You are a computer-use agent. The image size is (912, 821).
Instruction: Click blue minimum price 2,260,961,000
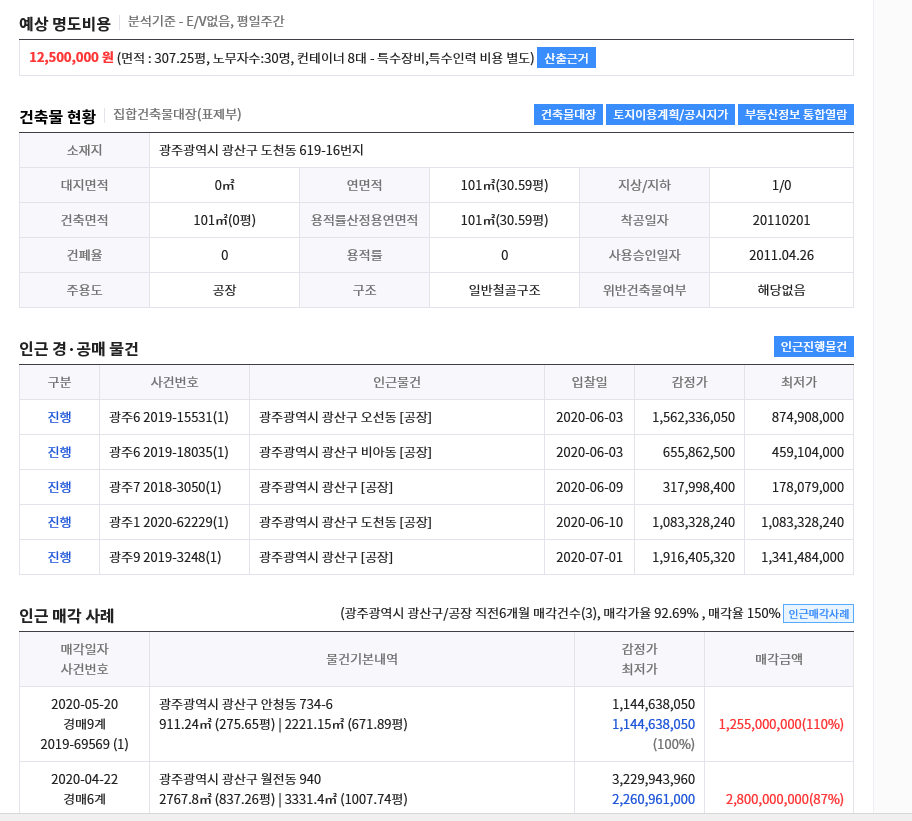pos(653,799)
